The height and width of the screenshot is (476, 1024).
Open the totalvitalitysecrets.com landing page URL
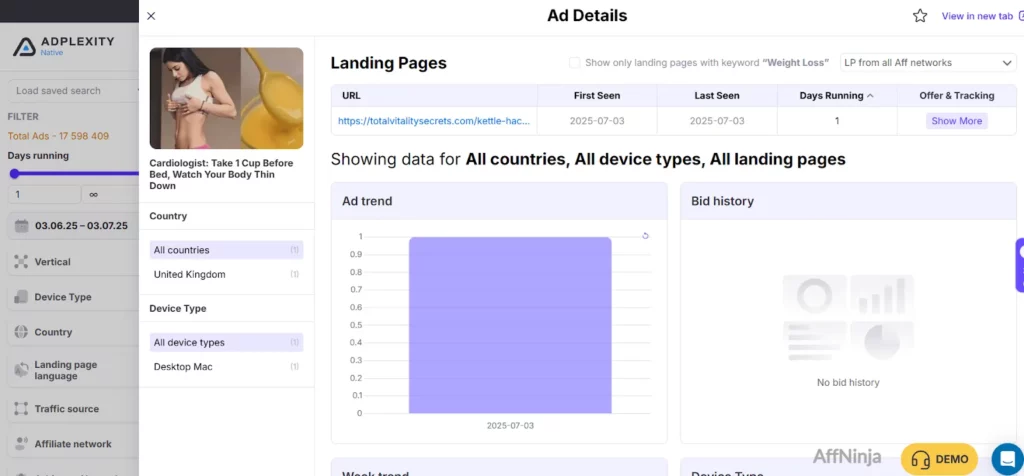pos(435,121)
